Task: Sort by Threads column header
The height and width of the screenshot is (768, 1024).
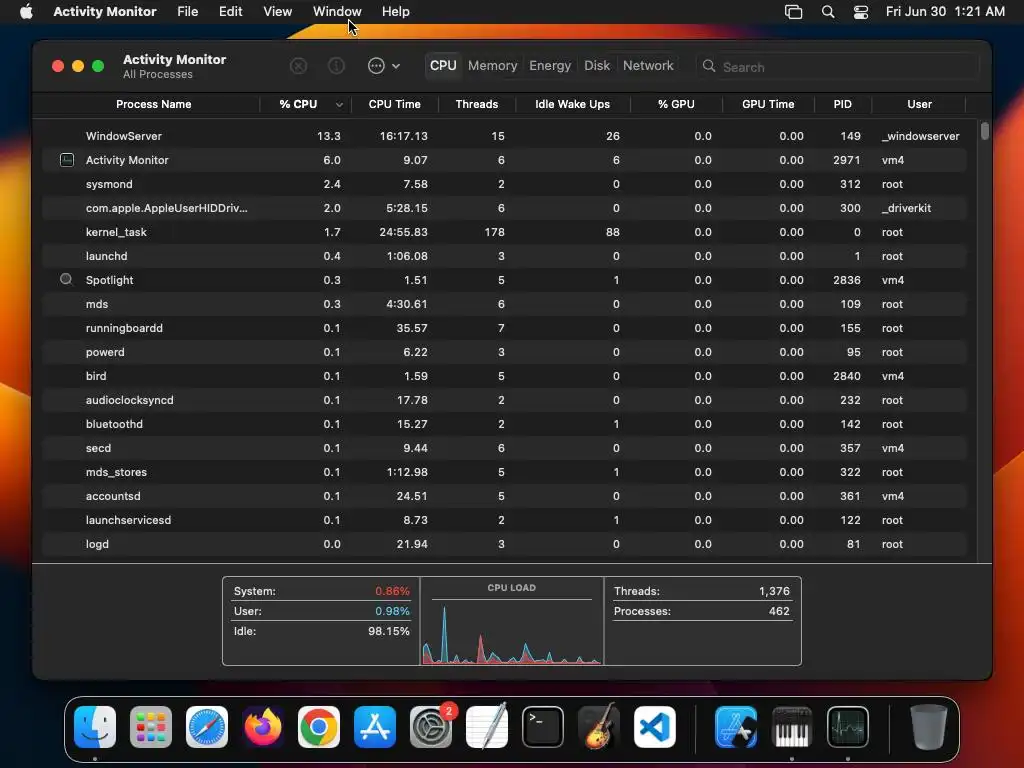Action: [477, 104]
